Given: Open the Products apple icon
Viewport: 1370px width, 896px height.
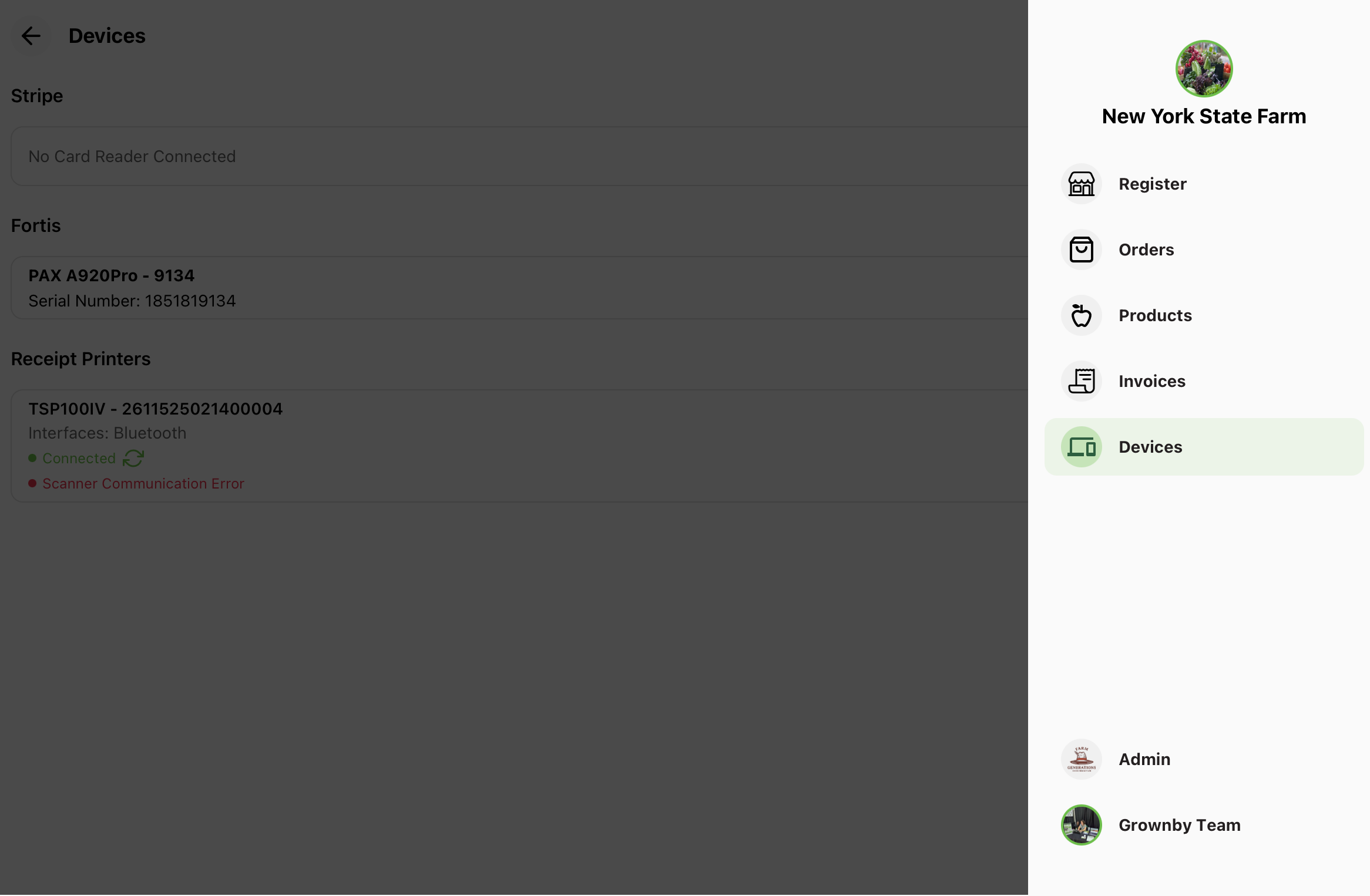Looking at the screenshot, I should coord(1081,316).
